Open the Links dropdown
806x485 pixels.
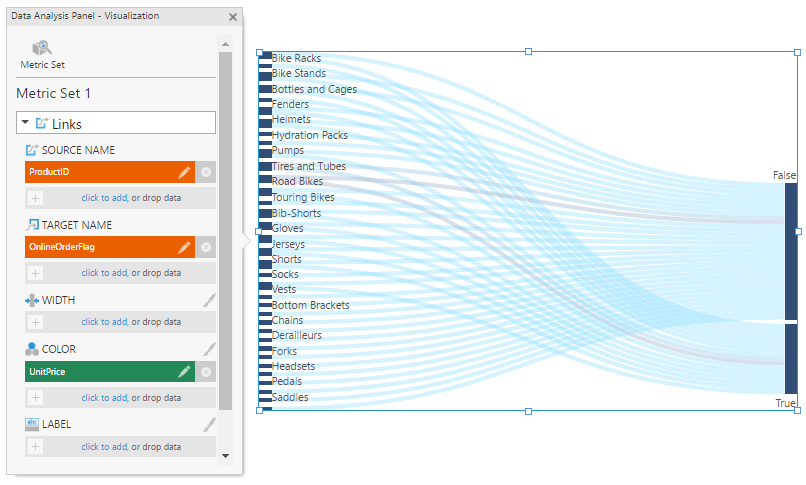click(x=116, y=123)
